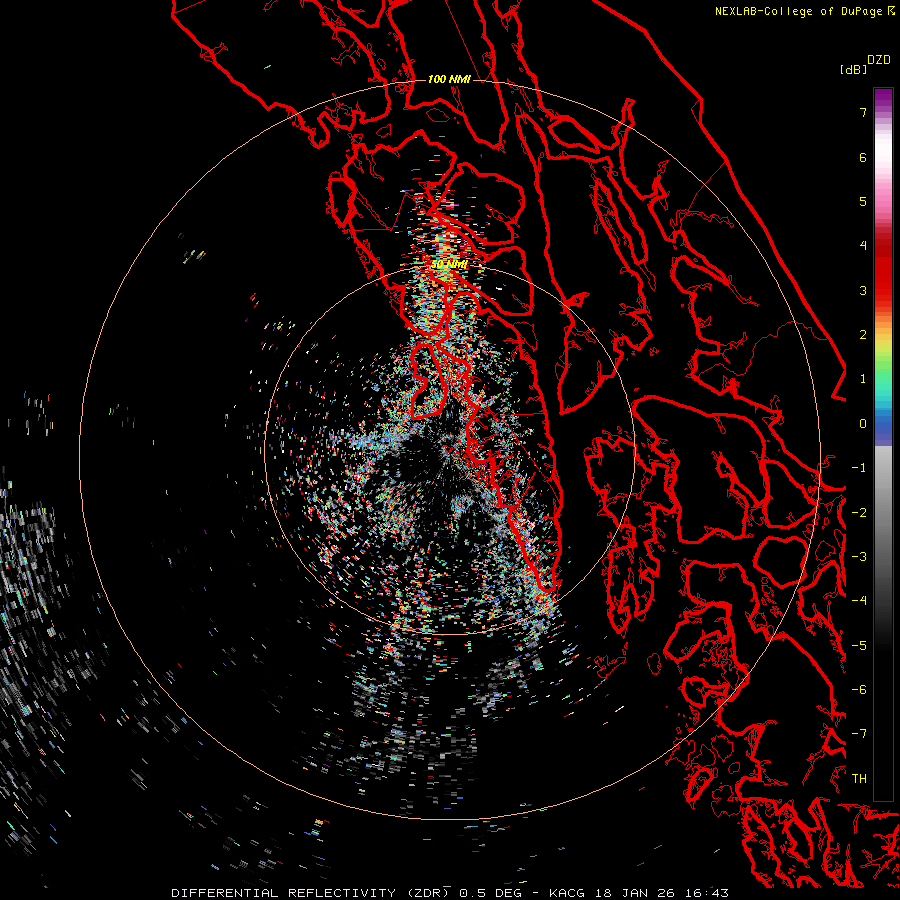
Task: Click the -5 value on color scale
Action: [x=859, y=645]
